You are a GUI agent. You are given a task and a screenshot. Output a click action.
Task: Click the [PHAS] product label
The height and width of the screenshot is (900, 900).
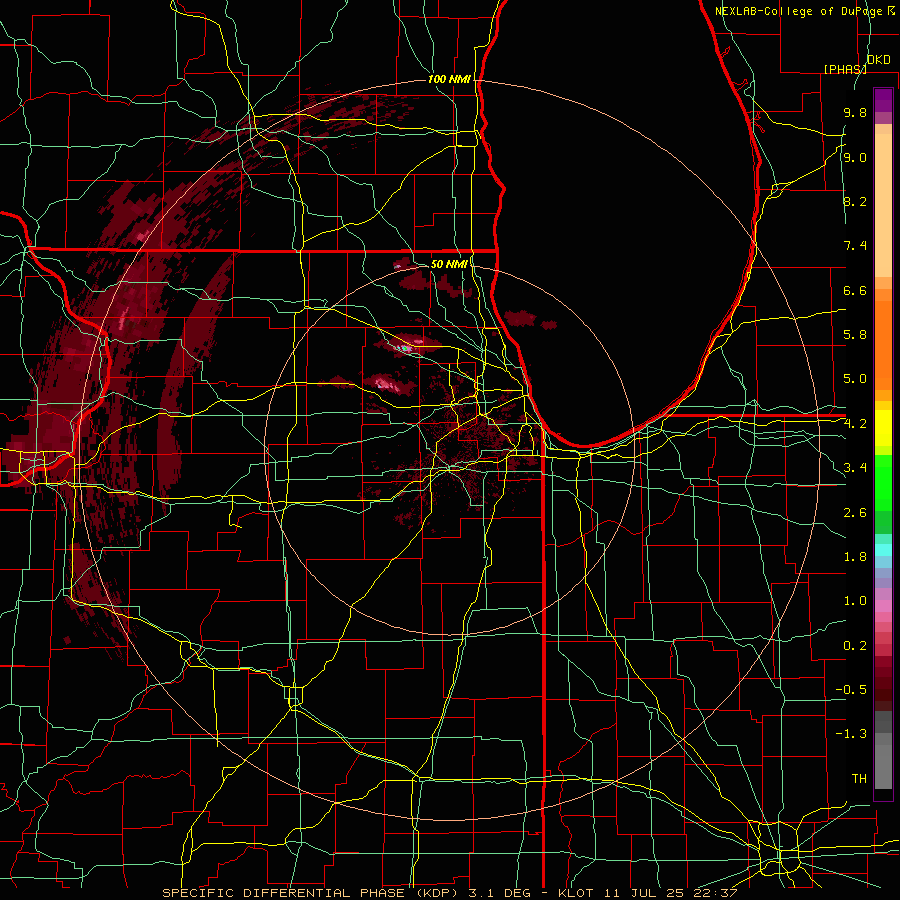[845, 69]
